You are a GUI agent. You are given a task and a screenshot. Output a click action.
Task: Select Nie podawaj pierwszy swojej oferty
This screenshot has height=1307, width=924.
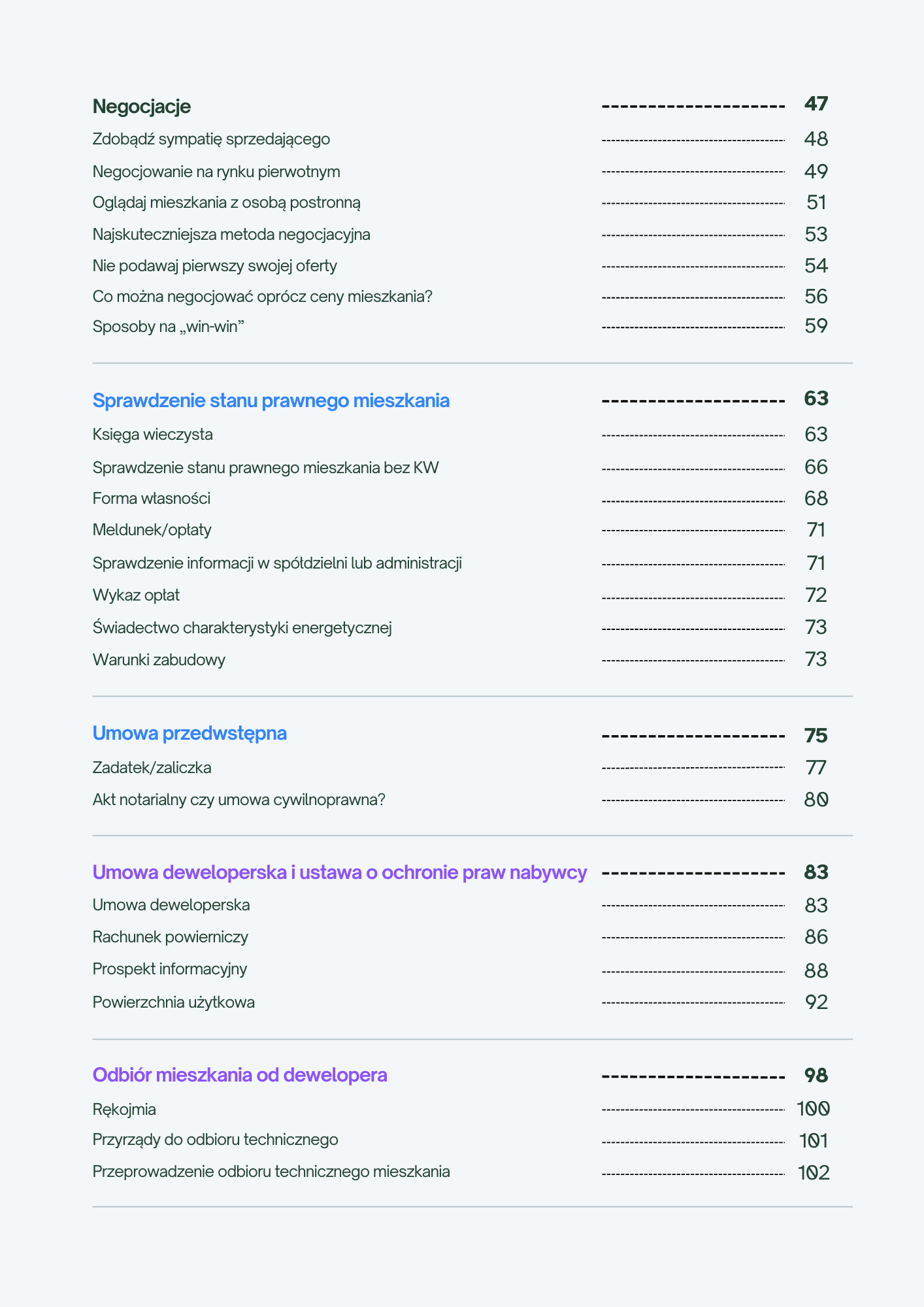tap(215, 266)
